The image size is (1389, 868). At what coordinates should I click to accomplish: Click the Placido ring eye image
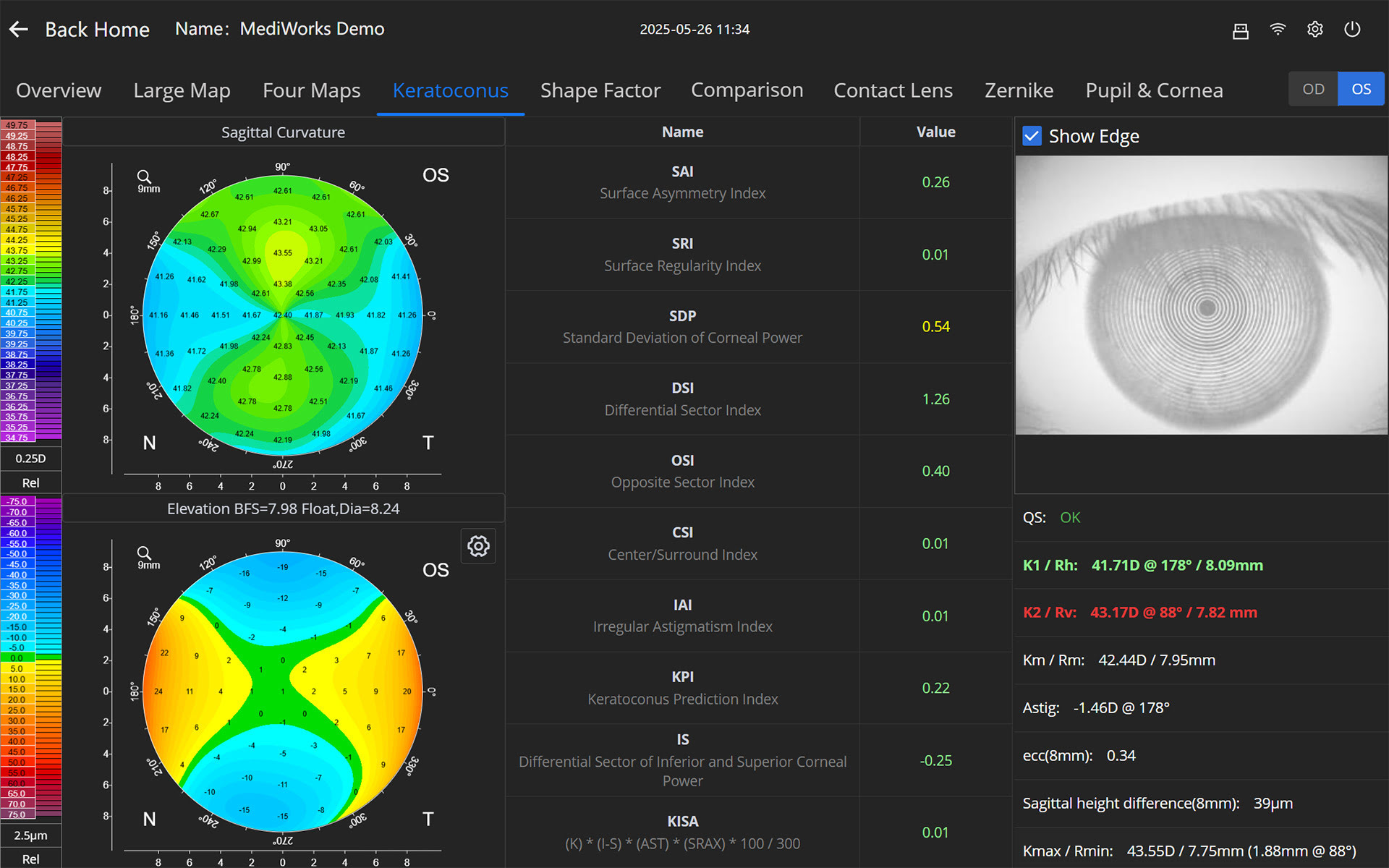pos(1201,295)
